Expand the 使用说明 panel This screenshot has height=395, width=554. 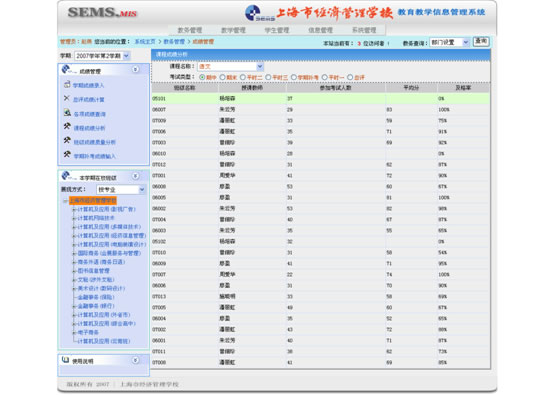click(x=135, y=360)
